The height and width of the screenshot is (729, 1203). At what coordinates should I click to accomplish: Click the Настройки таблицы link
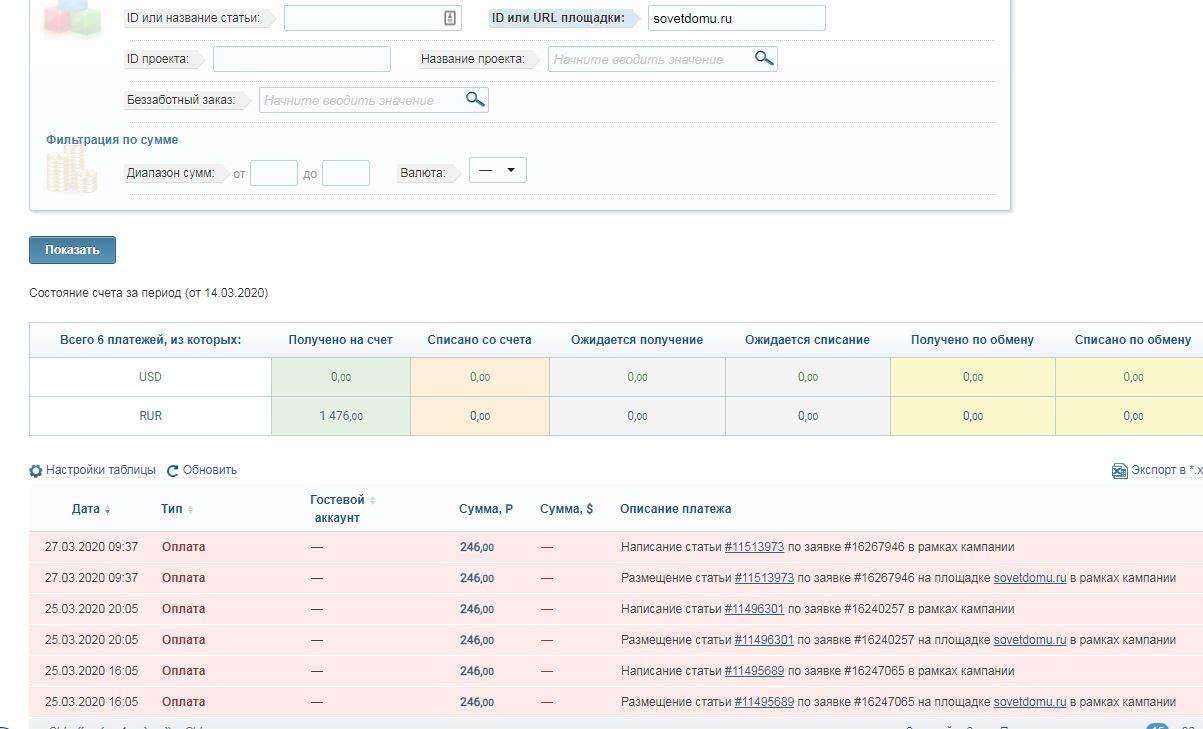tap(100, 470)
